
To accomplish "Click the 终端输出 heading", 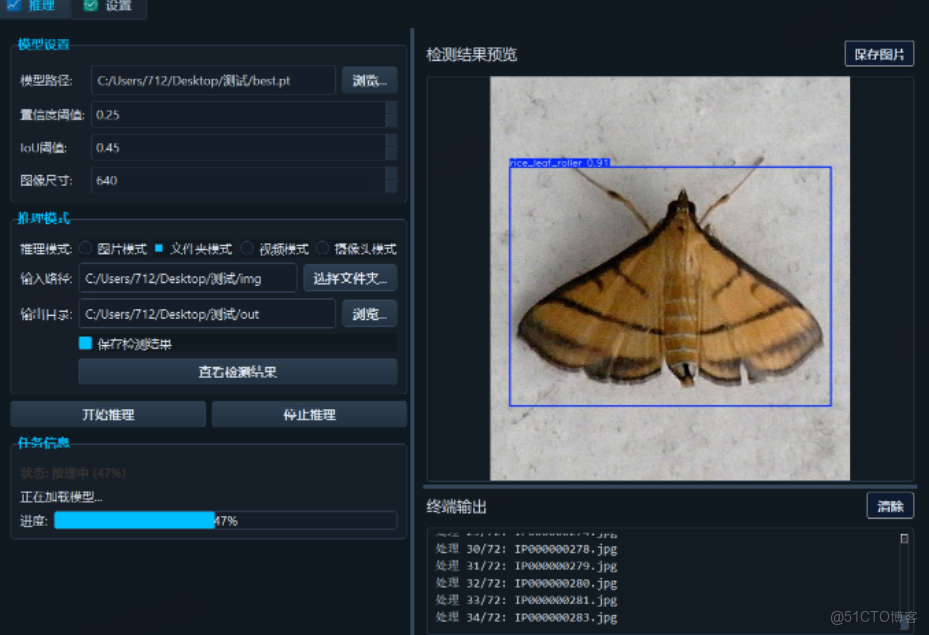I will click(x=456, y=507).
